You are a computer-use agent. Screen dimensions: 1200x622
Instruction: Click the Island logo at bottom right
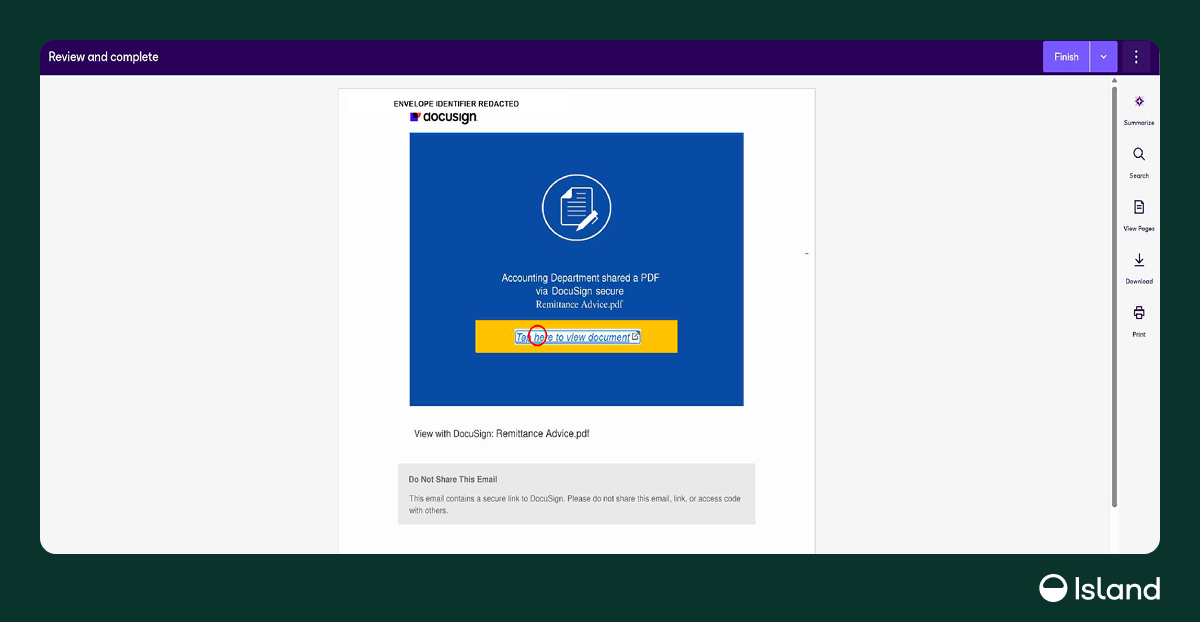(x=1100, y=588)
